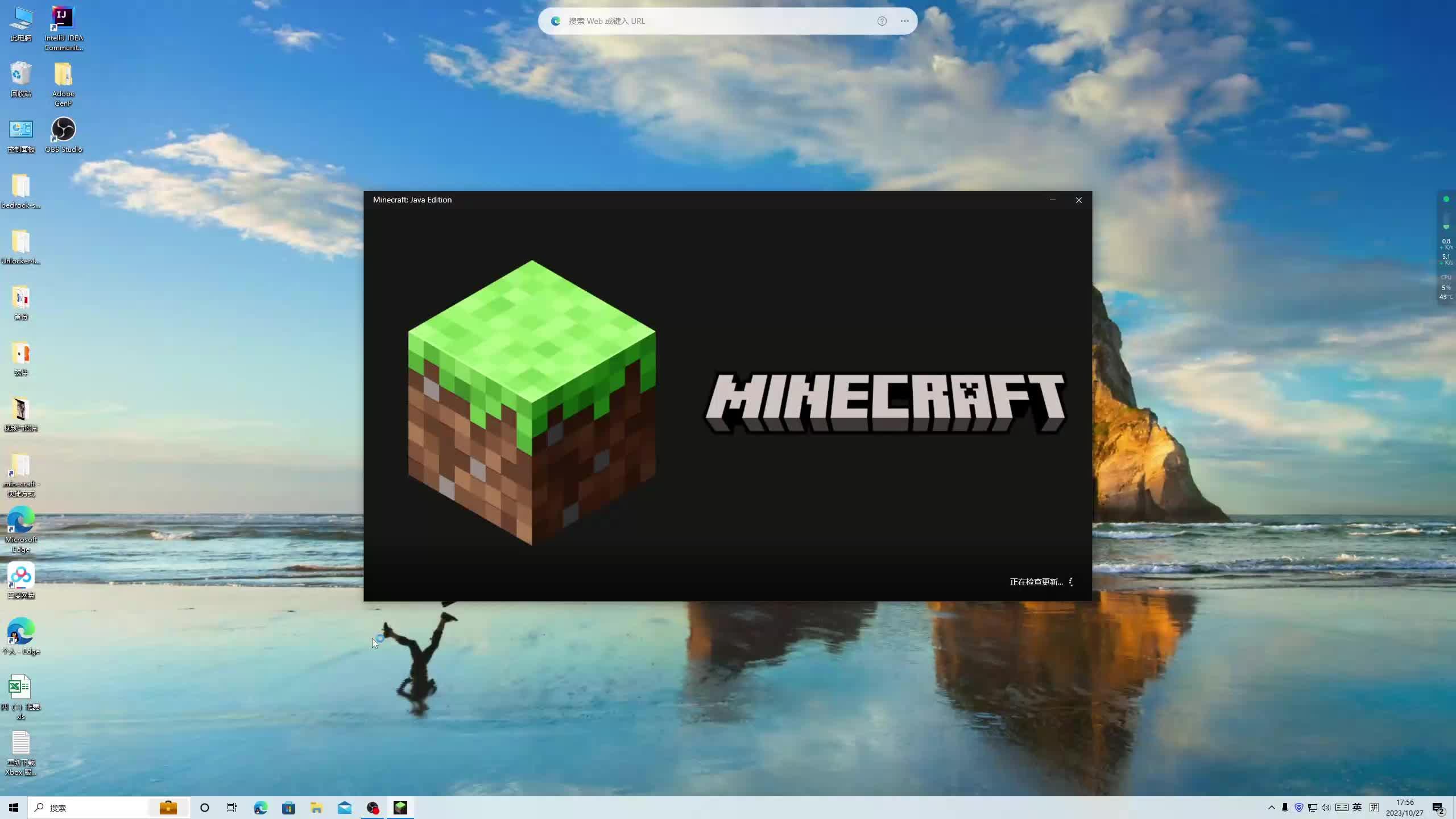Image resolution: width=1456 pixels, height=819 pixels.
Task: Select the 备份 folder on desktop
Action: 21,303
